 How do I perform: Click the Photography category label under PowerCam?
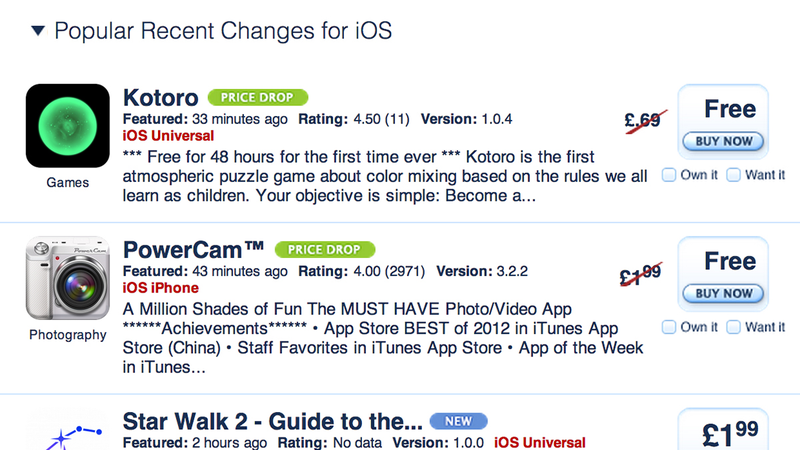tap(68, 335)
